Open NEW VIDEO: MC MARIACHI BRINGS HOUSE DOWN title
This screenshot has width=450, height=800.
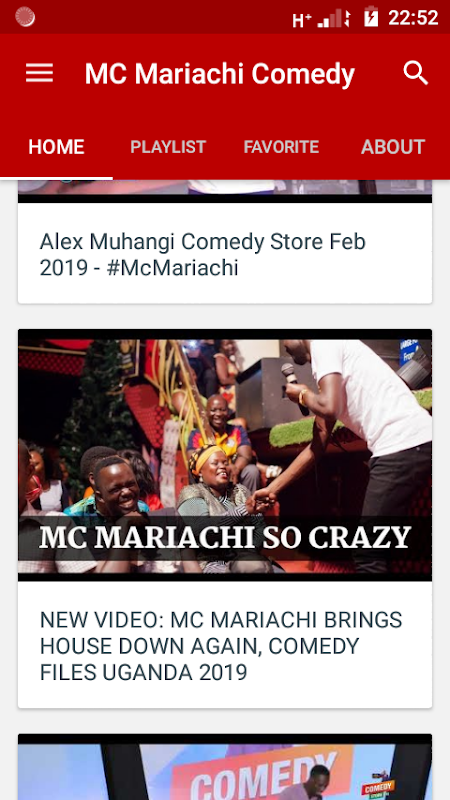(221, 646)
